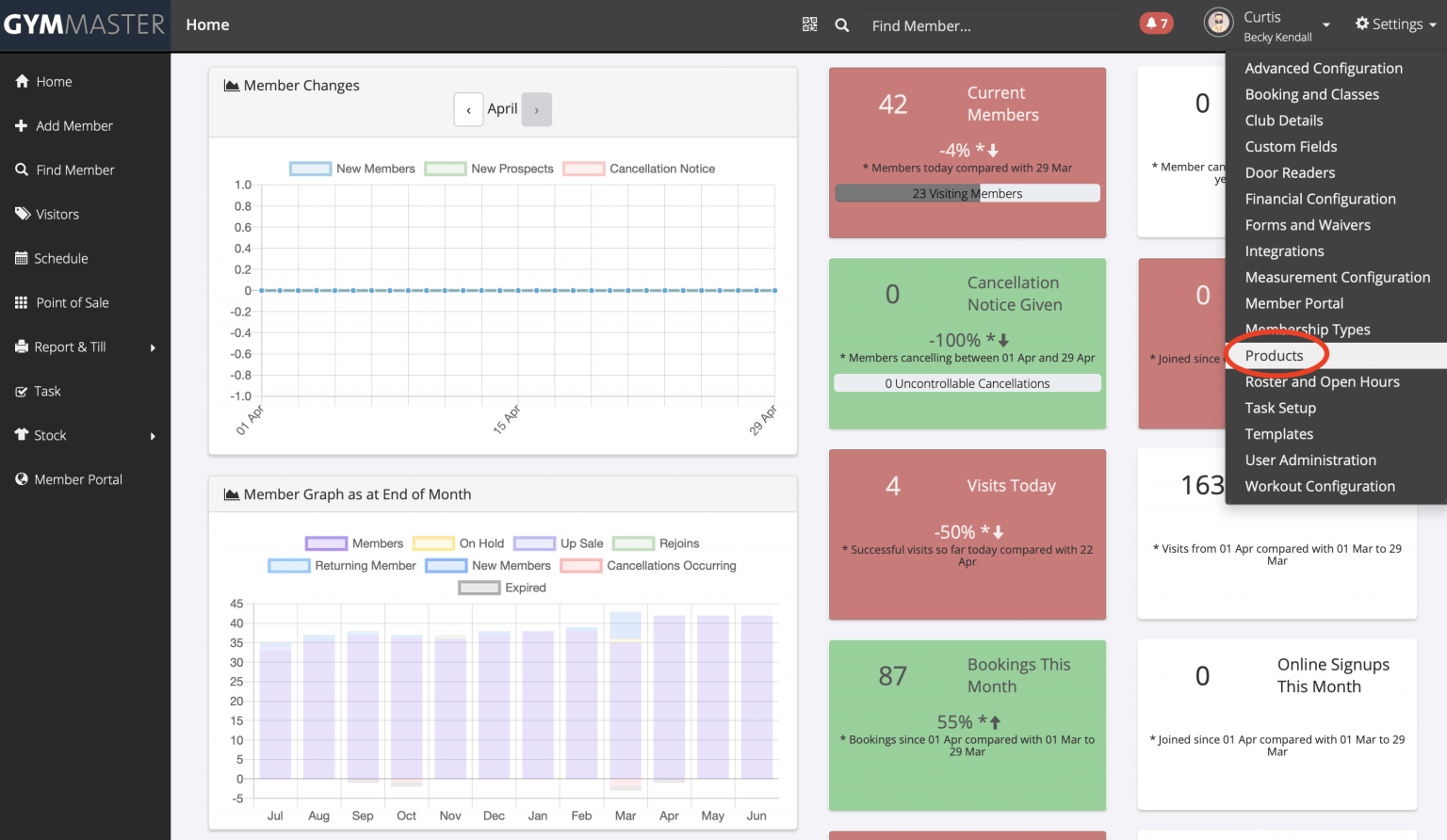
Task: Select Products from Settings menu
Action: tap(1274, 356)
